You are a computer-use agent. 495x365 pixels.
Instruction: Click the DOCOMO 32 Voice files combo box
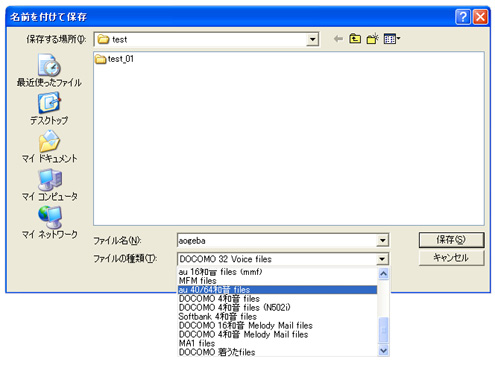[x=283, y=259]
